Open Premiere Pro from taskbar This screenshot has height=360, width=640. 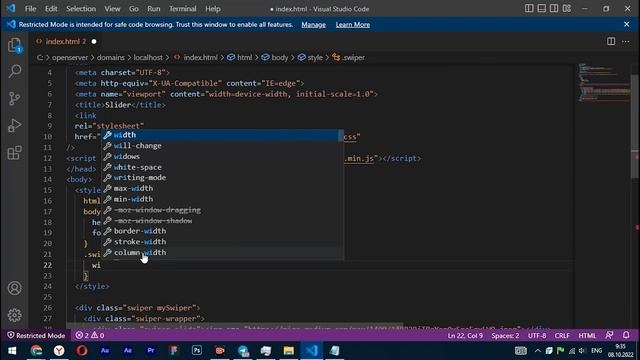151,351
